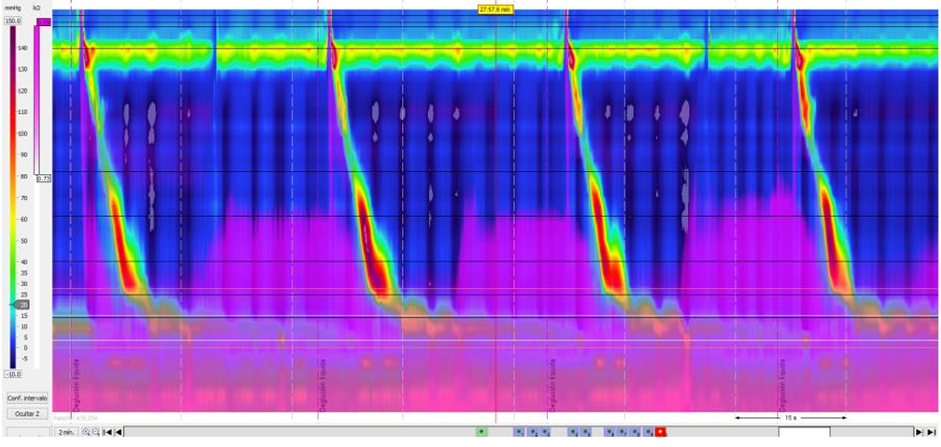
Task: Open the 2 min. time scale selector
Action: (x=66, y=432)
